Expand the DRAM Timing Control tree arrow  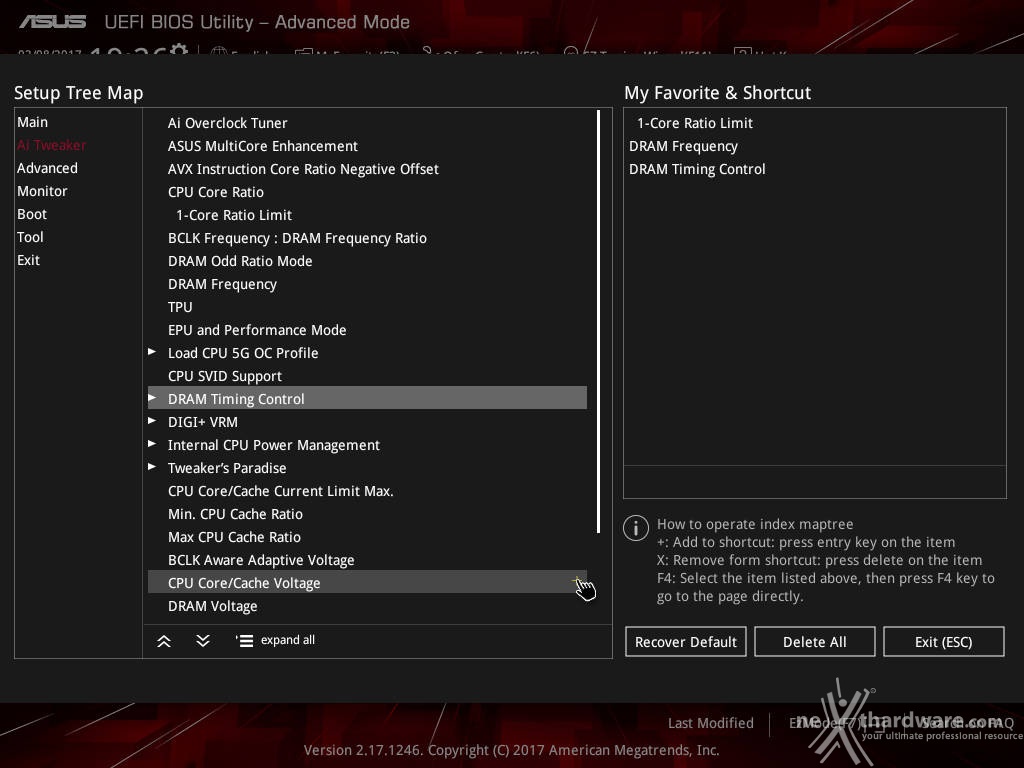click(152, 398)
